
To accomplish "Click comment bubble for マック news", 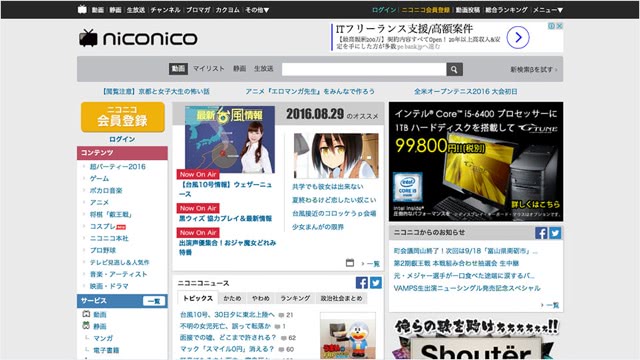I will 281,349.
